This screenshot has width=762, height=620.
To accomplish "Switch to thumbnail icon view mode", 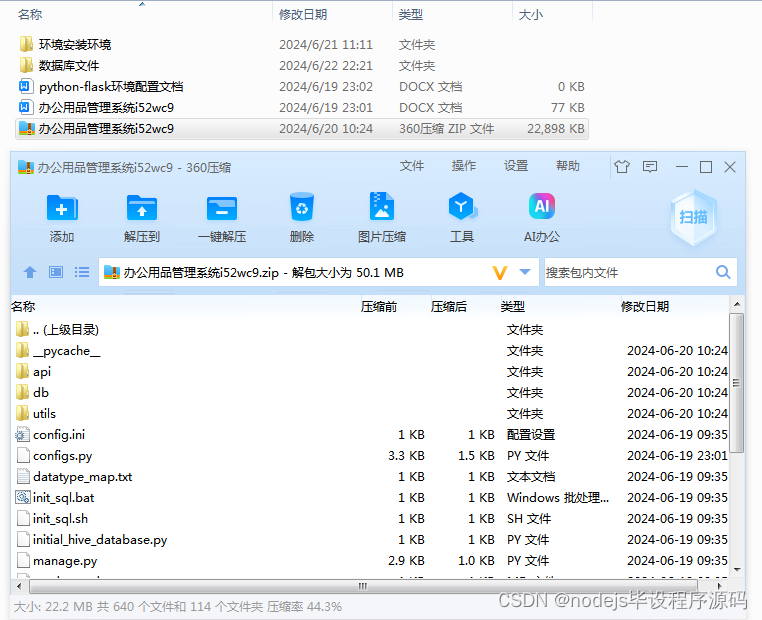I will pyautogui.click(x=56, y=272).
